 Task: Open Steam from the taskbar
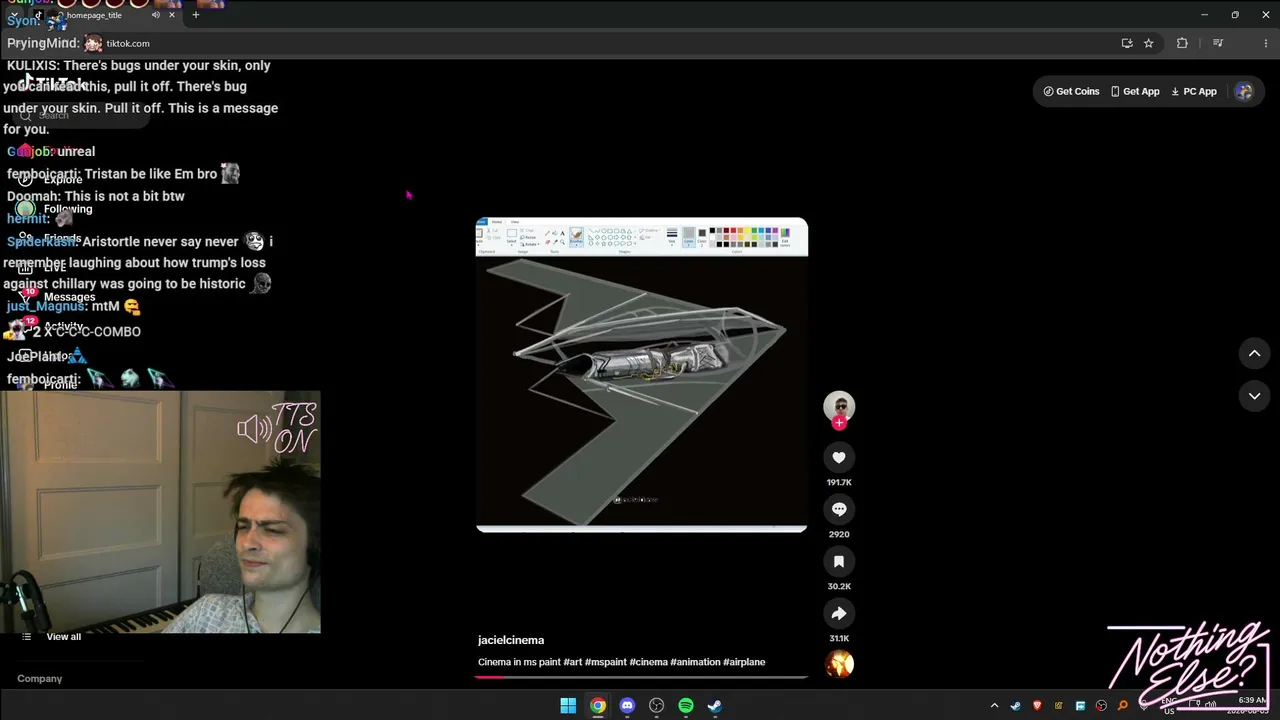pyautogui.click(x=715, y=706)
